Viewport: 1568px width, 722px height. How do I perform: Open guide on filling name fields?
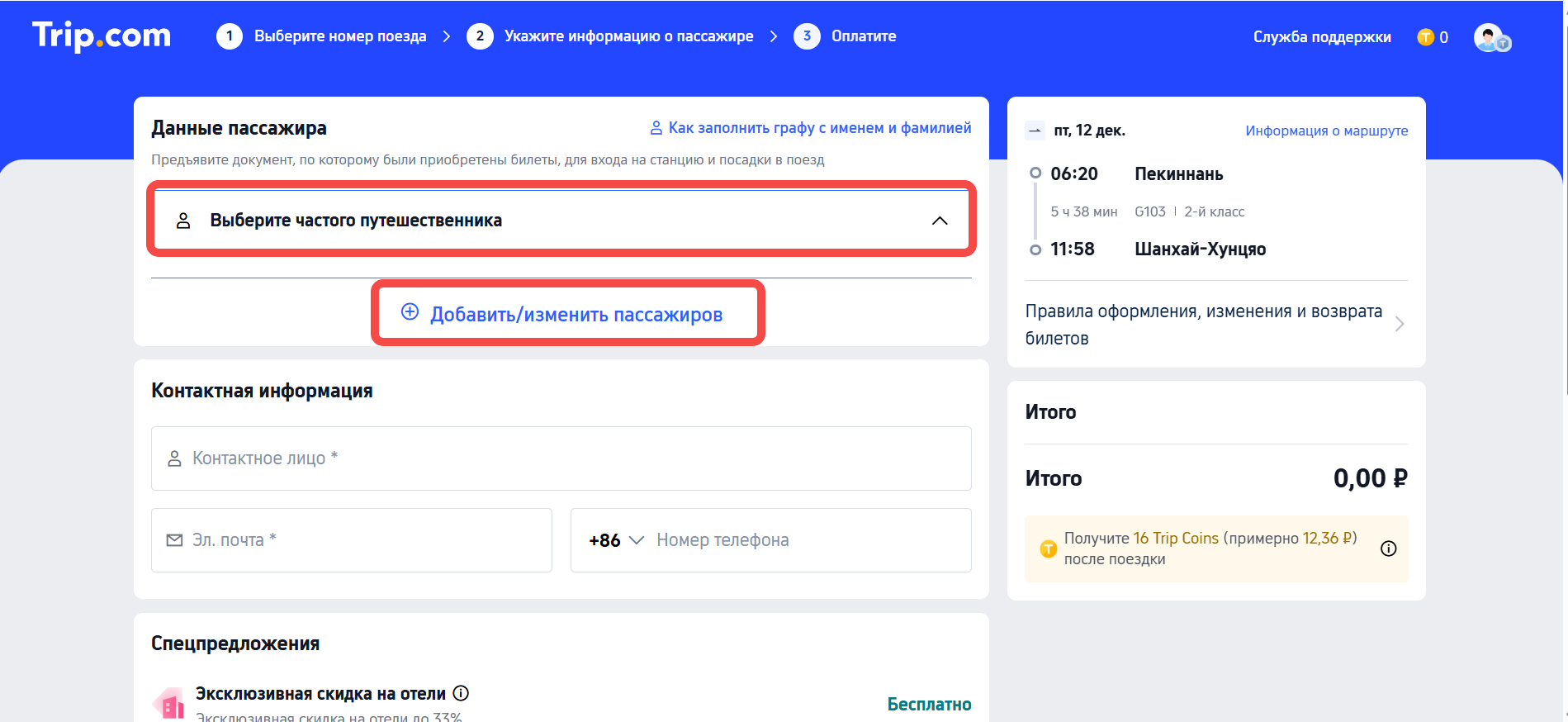coord(810,128)
